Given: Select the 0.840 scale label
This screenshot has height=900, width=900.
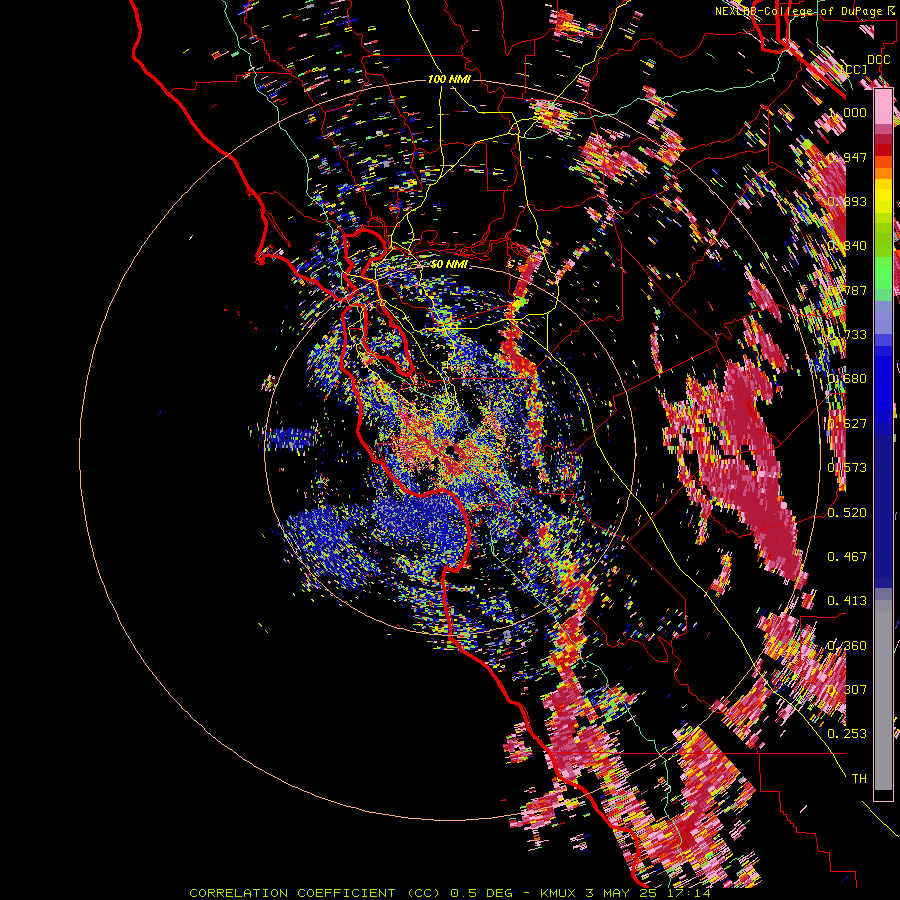Looking at the screenshot, I should point(848,246).
